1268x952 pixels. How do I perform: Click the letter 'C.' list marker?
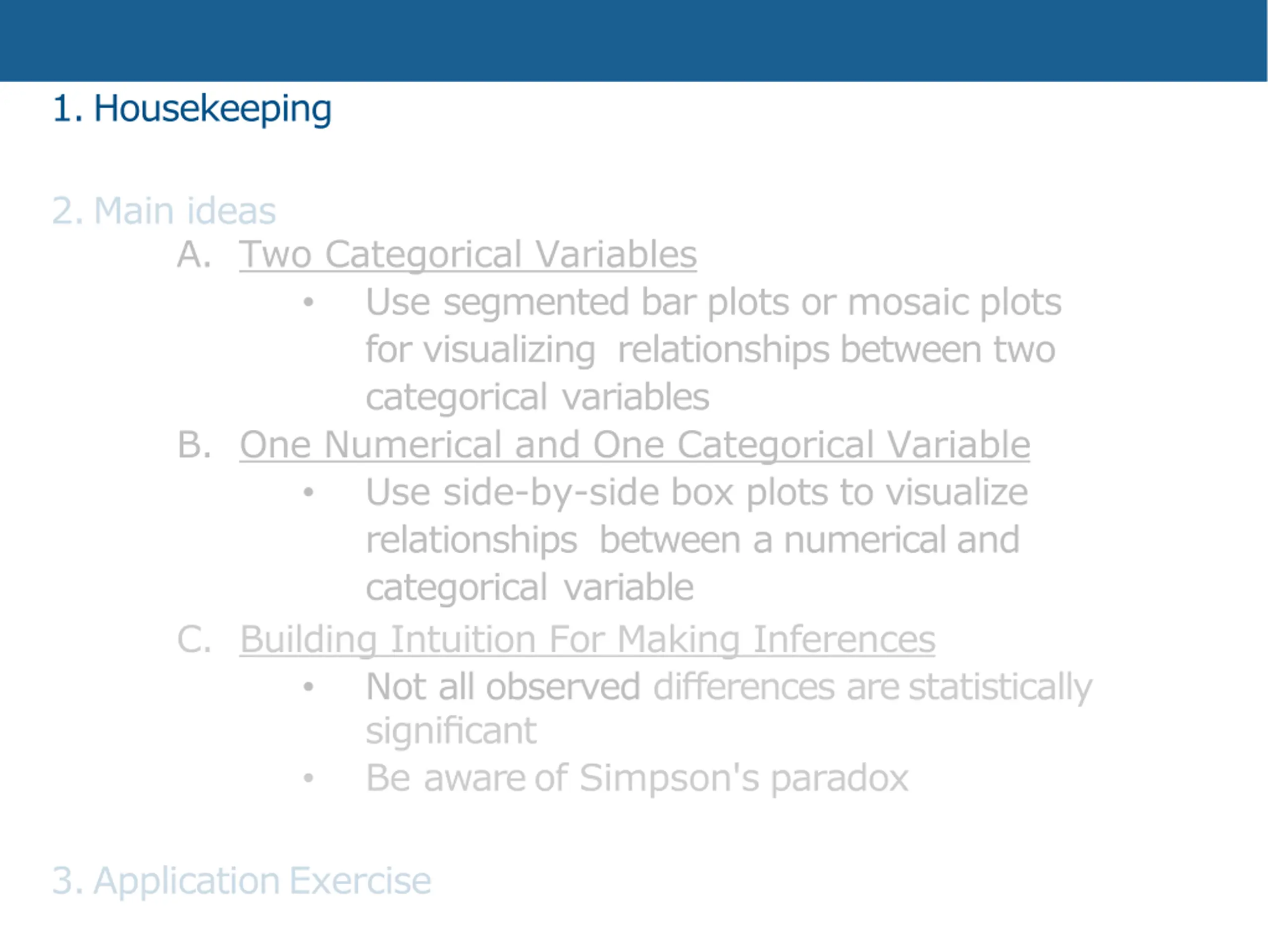coord(194,639)
